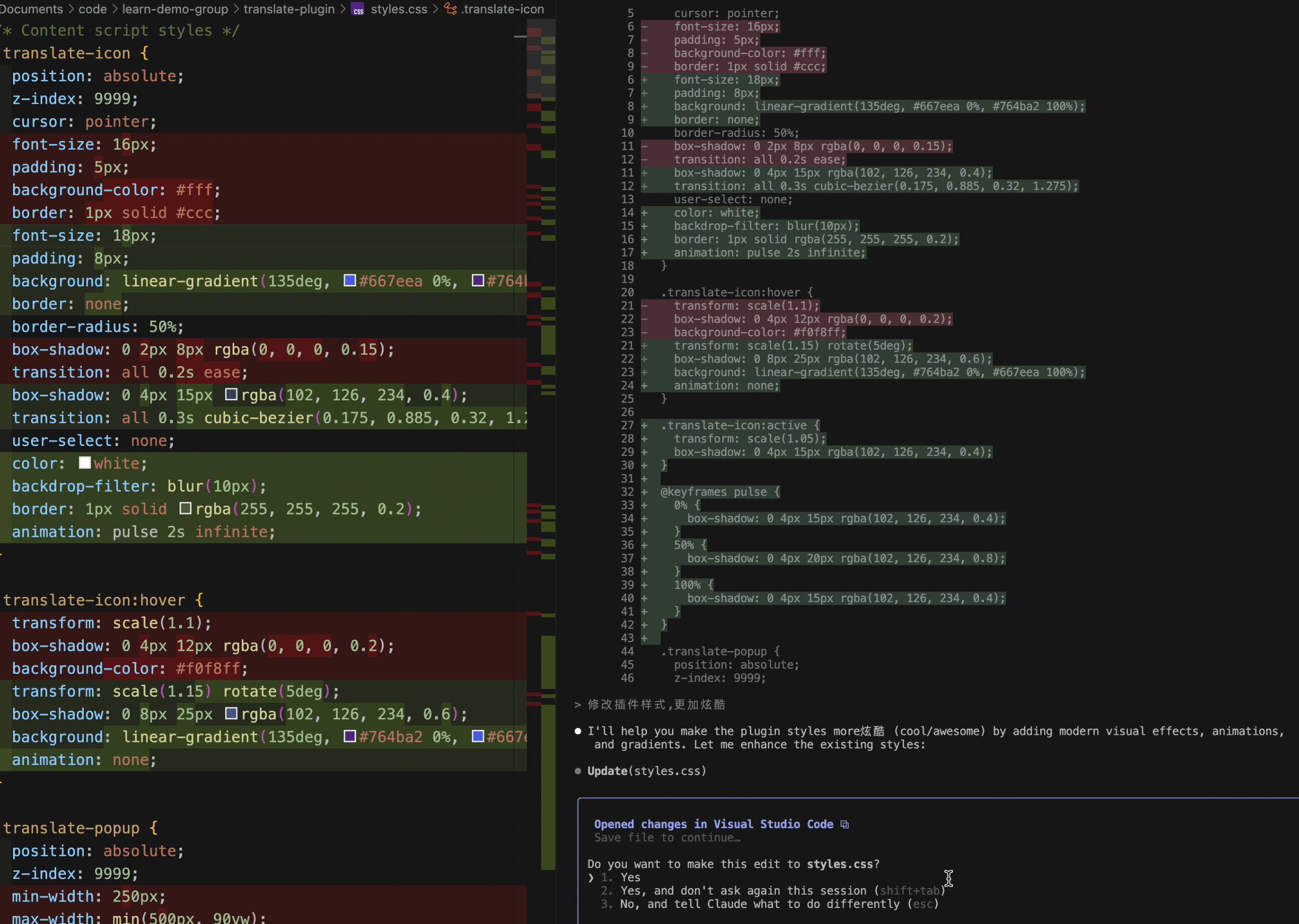
Task: Click the CSS file icon in breadcrumb
Action: point(358,10)
